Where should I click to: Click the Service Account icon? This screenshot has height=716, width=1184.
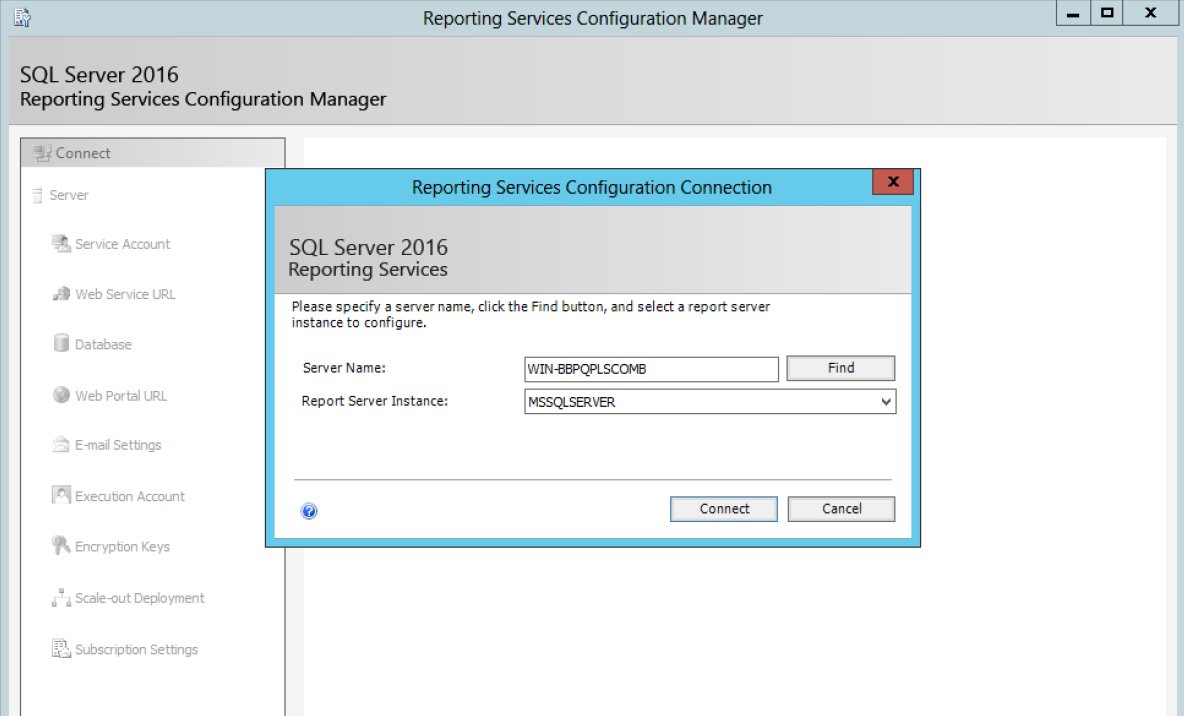pos(61,244)
